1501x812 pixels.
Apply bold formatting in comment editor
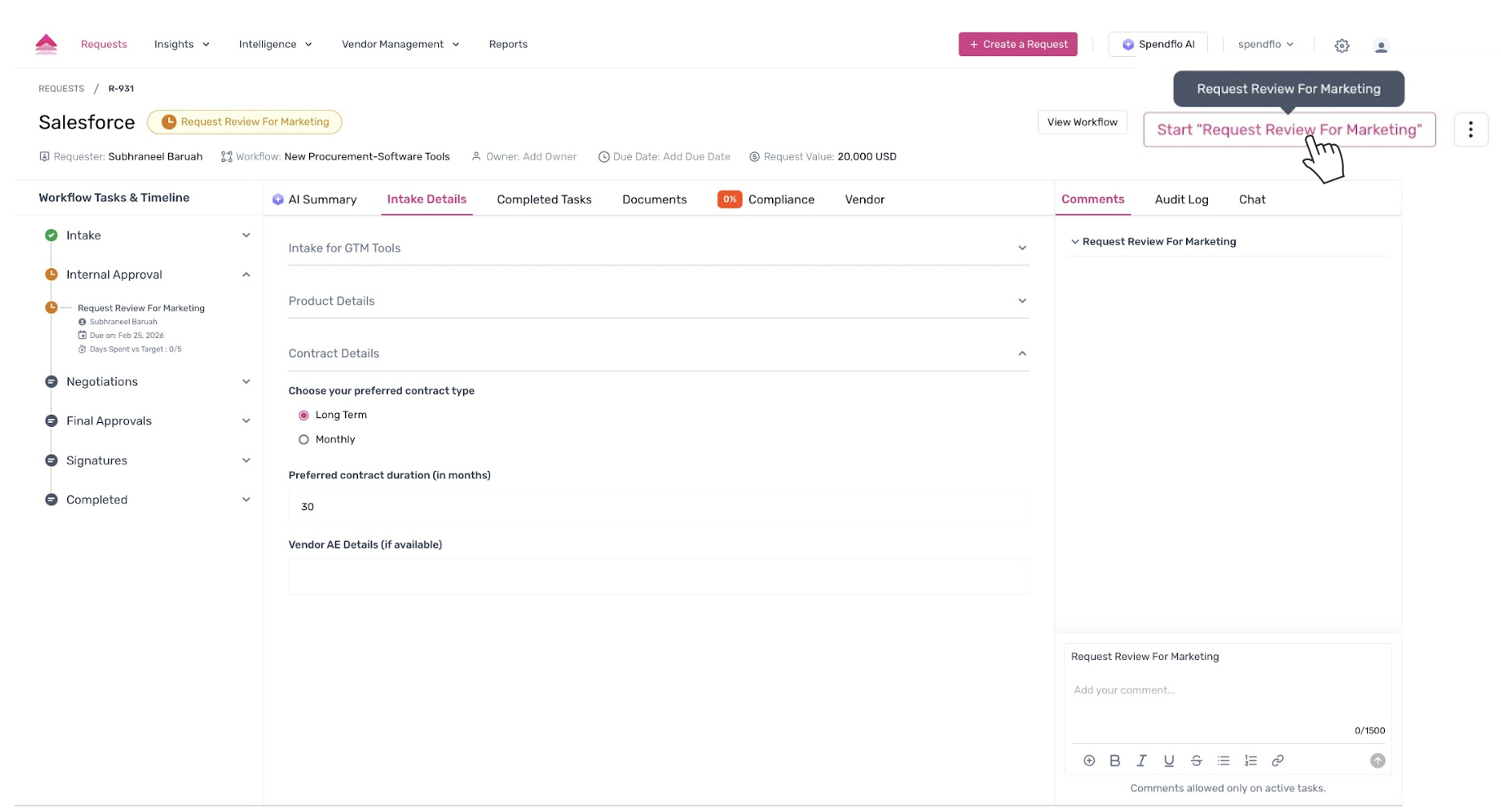[x=1114, y=761]
